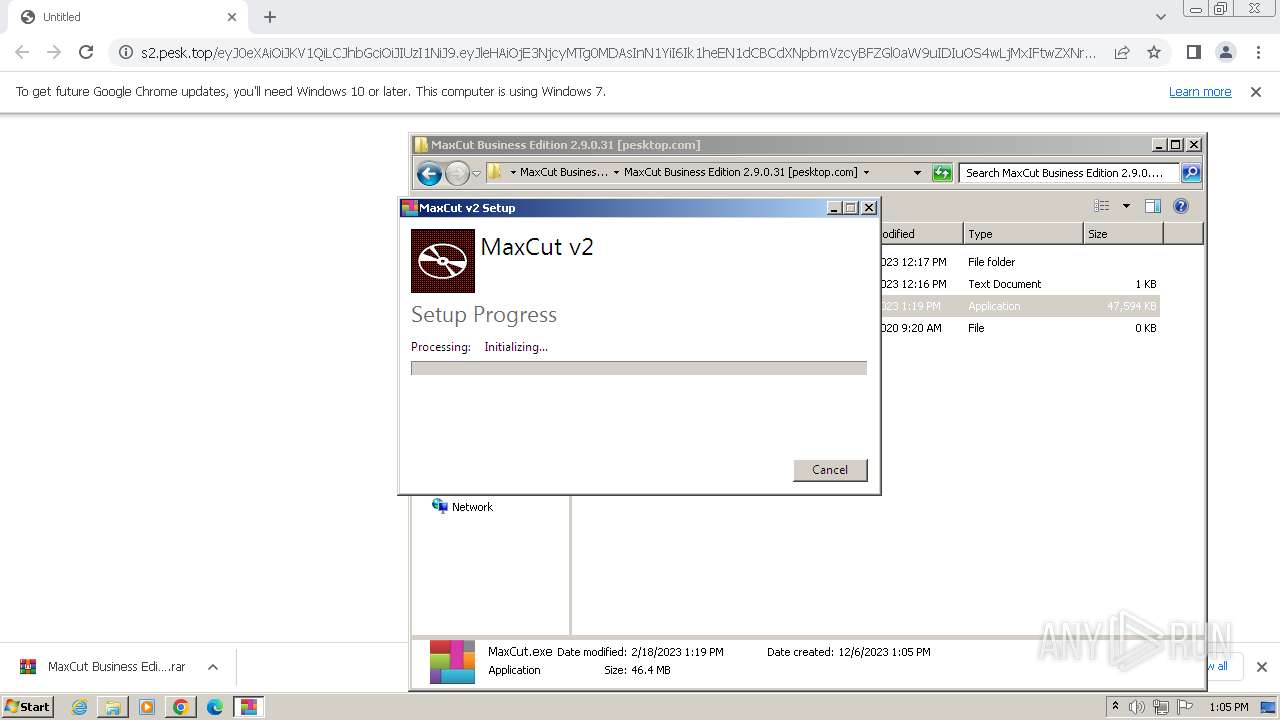Go forward in Explorer window
Image resolution: width=1280 pixels, height=720 pixels.
pyautogui.click(x=457, y=174)
